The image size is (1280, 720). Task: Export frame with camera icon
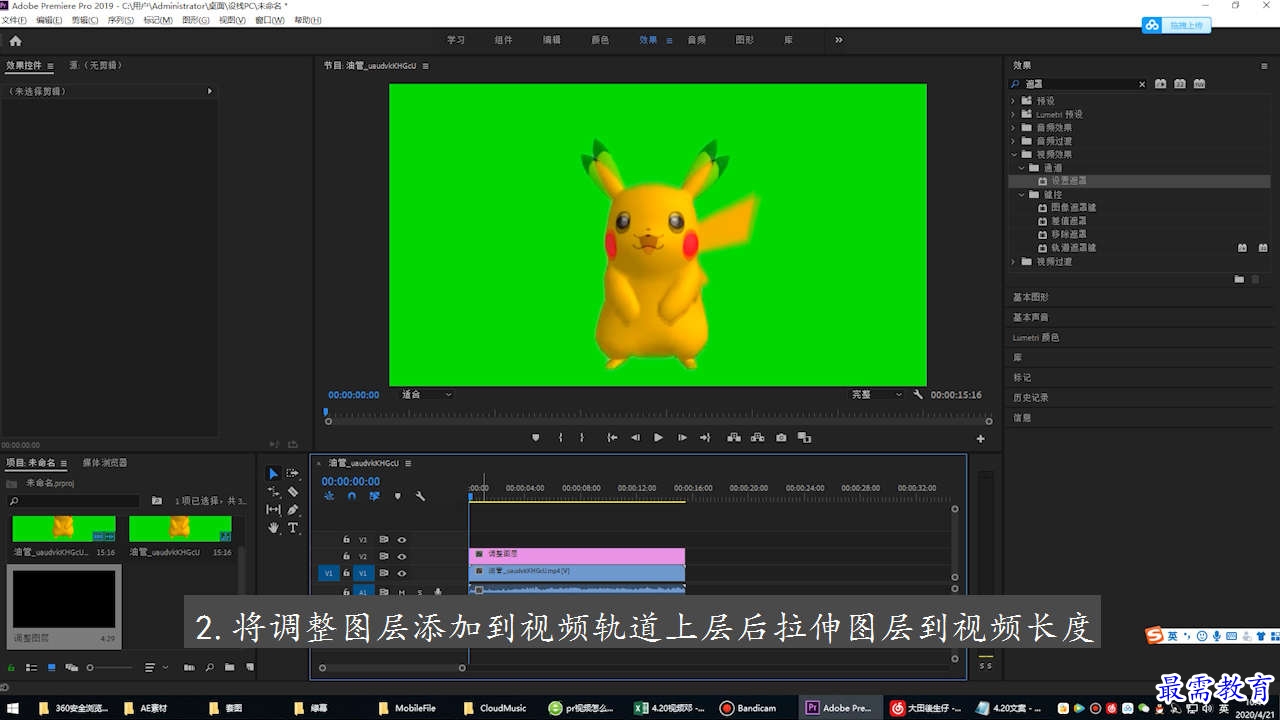click(781, 437)
